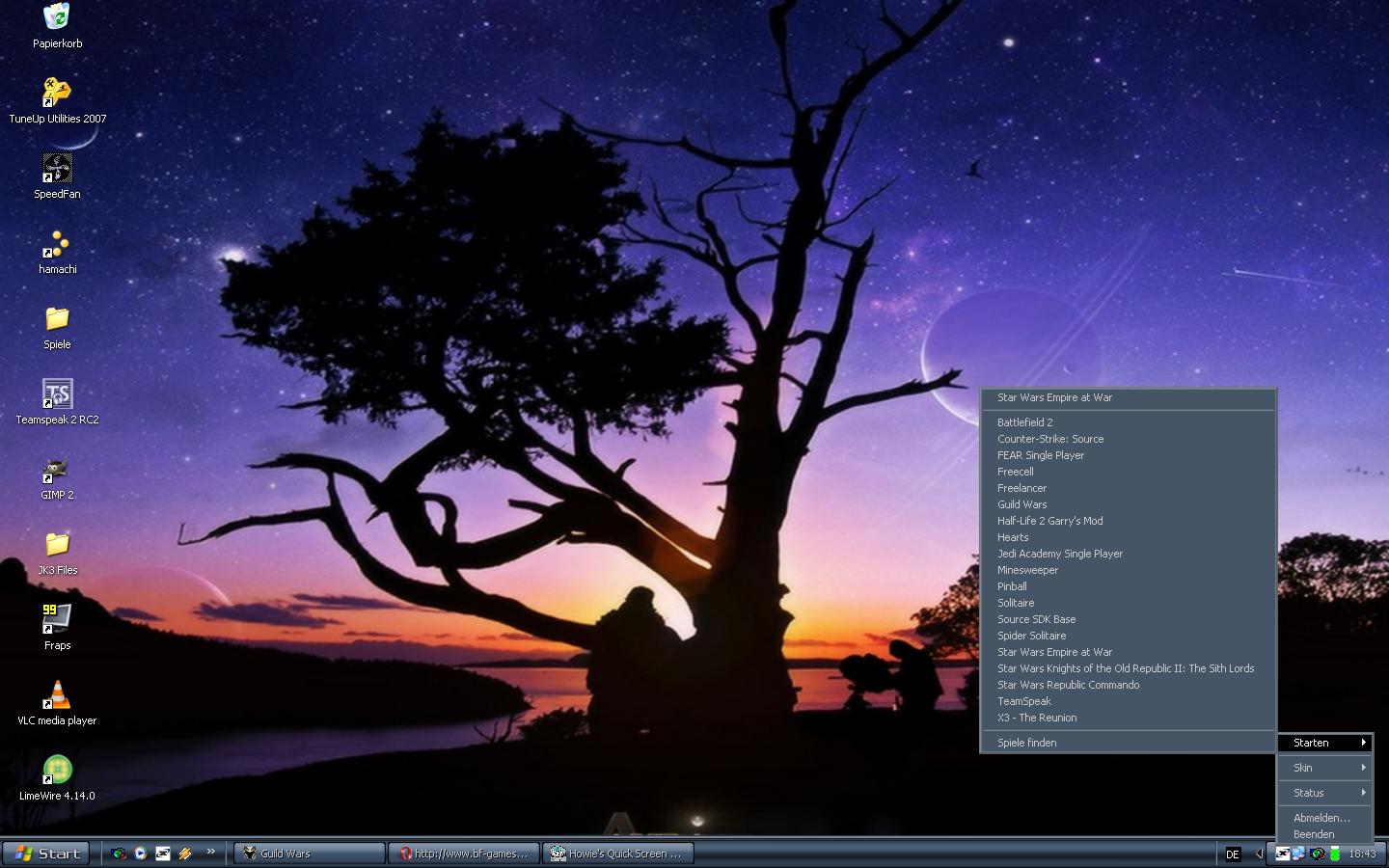Click the Papierkorb recycle bin icon

(57, 17)
